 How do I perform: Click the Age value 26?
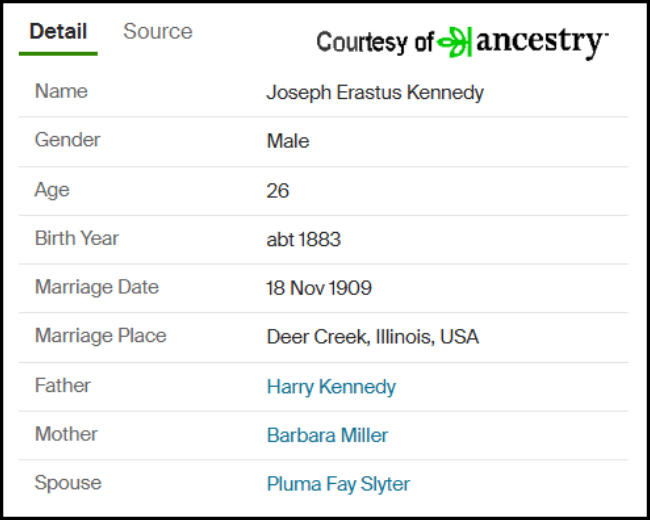pyautogui.click(x=277, y=191)
